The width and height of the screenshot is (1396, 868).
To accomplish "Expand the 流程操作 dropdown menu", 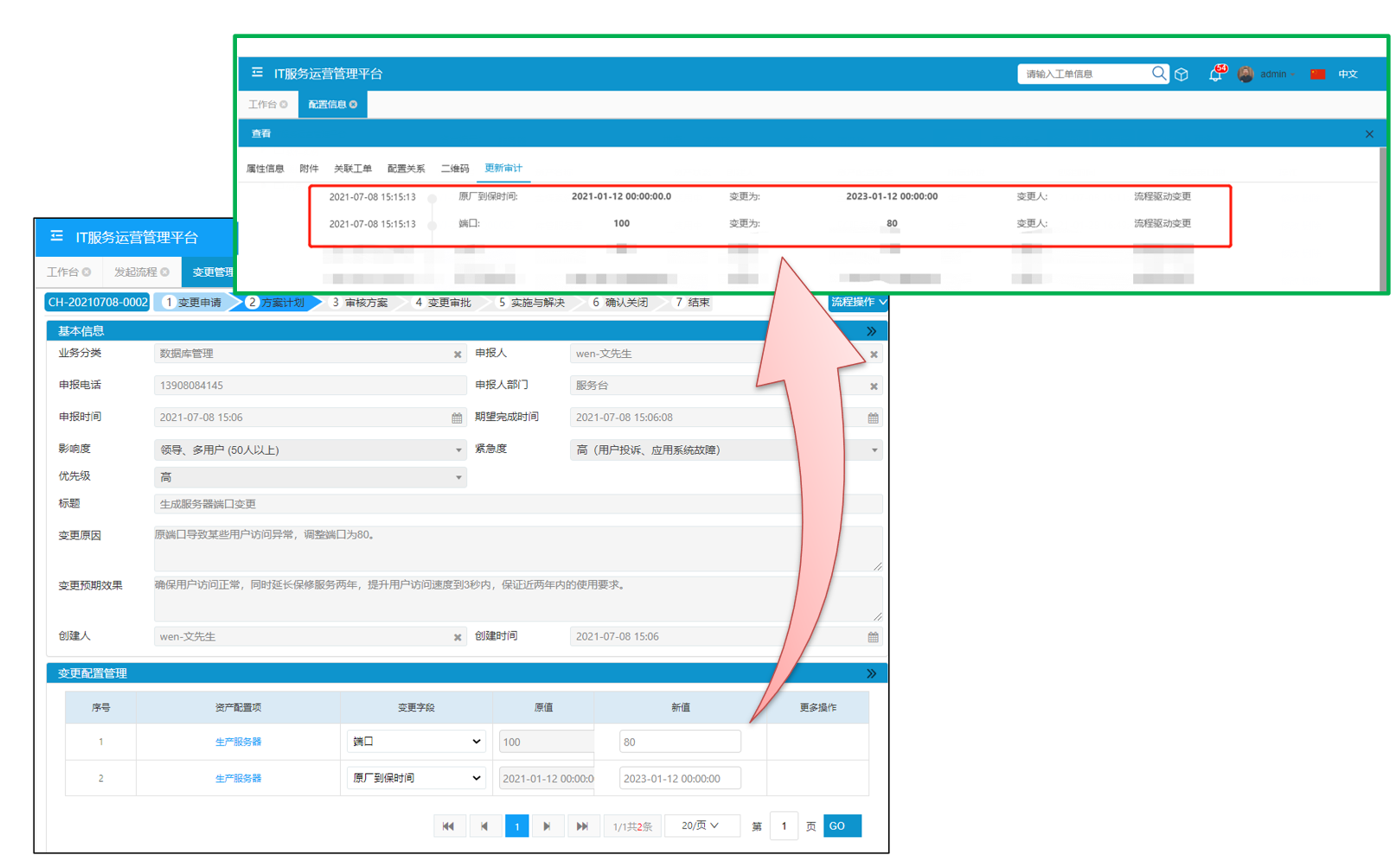I will pyautogui.click(x=858, y=303).
